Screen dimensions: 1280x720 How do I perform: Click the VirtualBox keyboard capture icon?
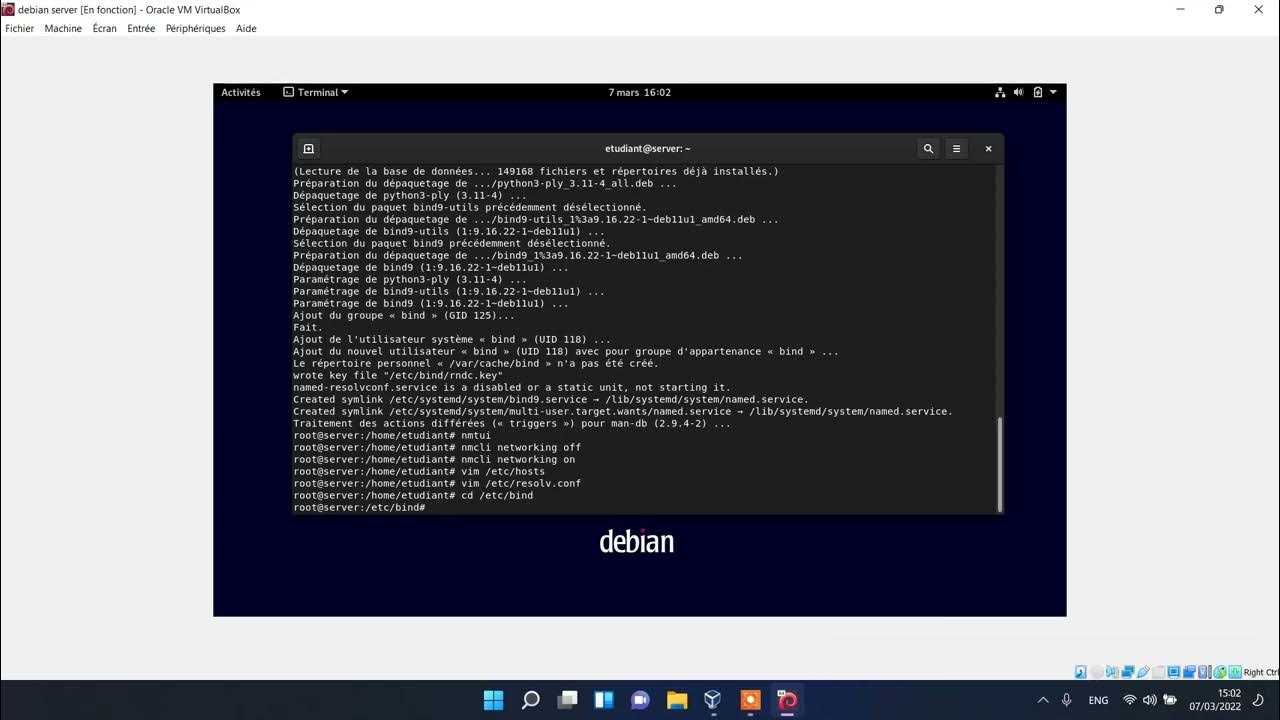pyautogui.click(x=1235, y=672)
